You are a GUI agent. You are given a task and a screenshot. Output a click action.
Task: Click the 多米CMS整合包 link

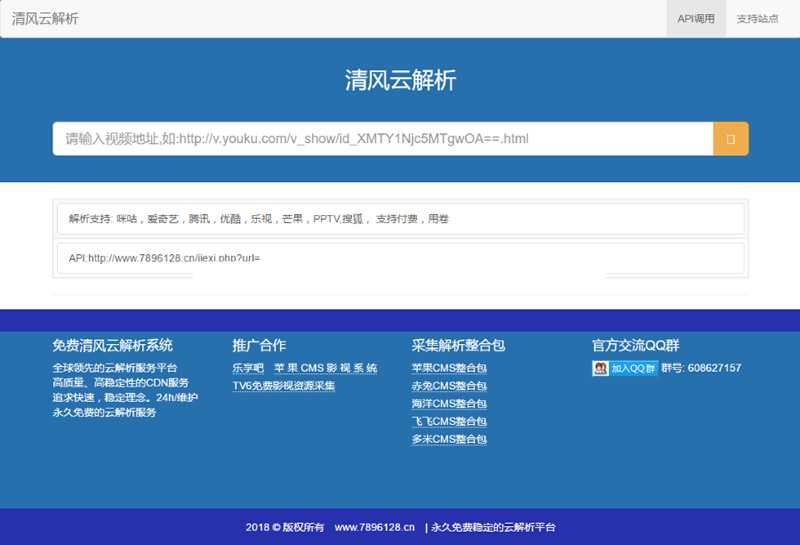(449, 440)
